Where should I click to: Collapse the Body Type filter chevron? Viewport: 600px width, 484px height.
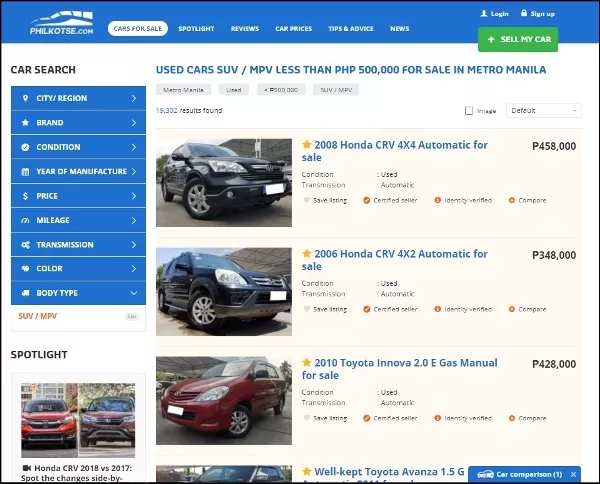(134, 293)
